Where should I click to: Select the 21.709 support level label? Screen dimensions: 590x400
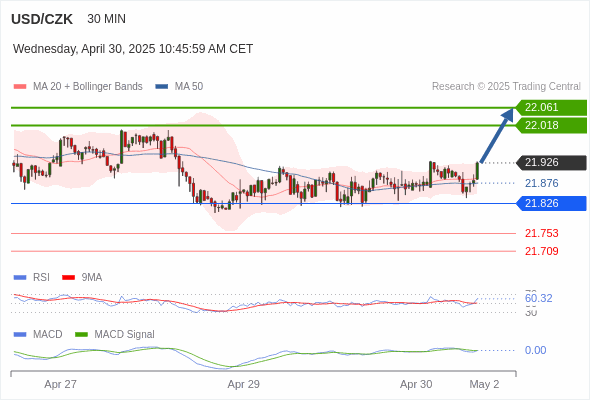541,251
